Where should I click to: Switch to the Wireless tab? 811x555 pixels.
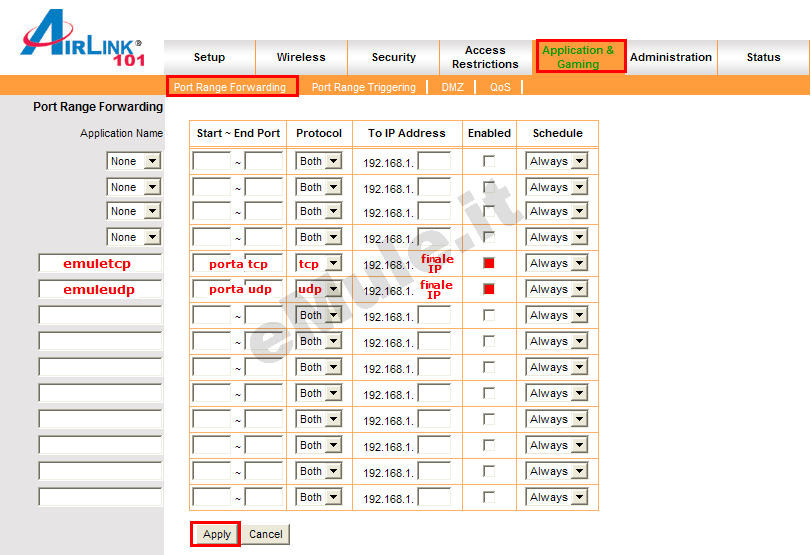(301, 57)
